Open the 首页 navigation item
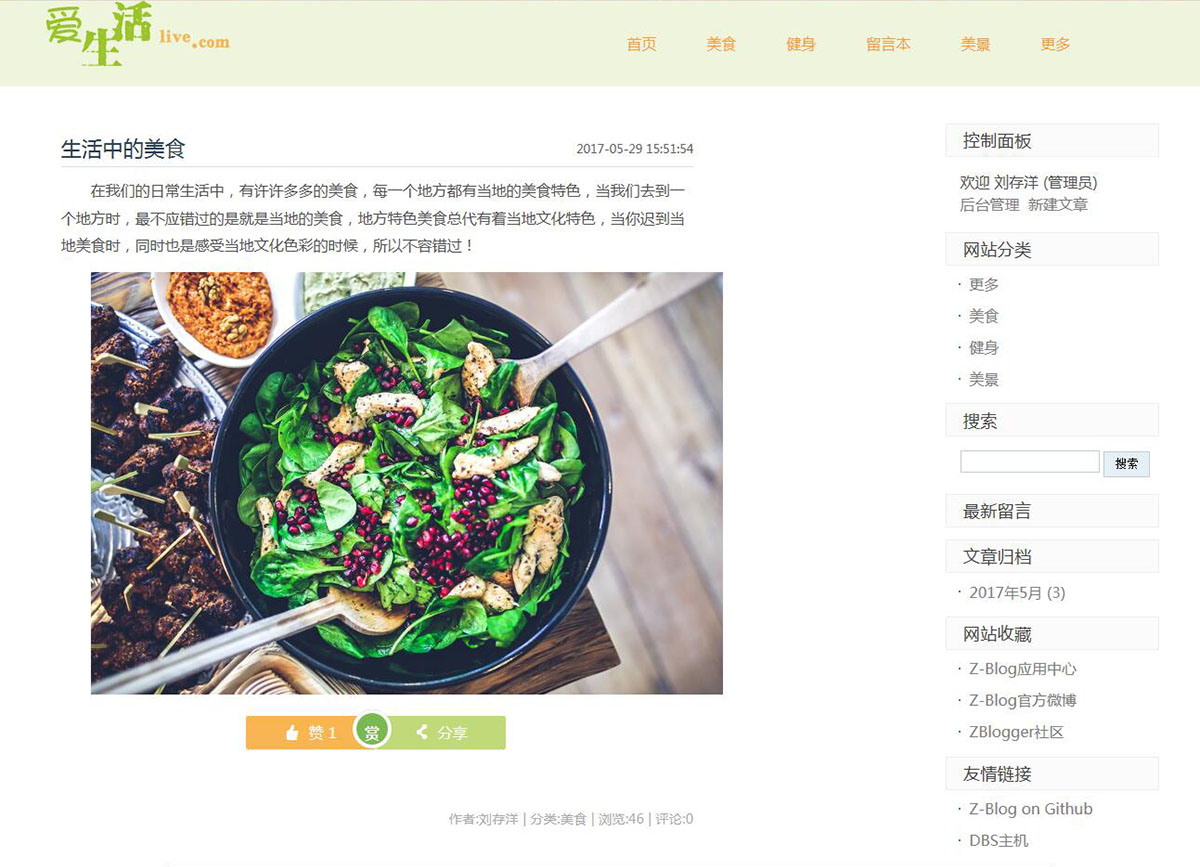Image resolution: width=1200 pixels, height=867 pixels. point(642,44)
